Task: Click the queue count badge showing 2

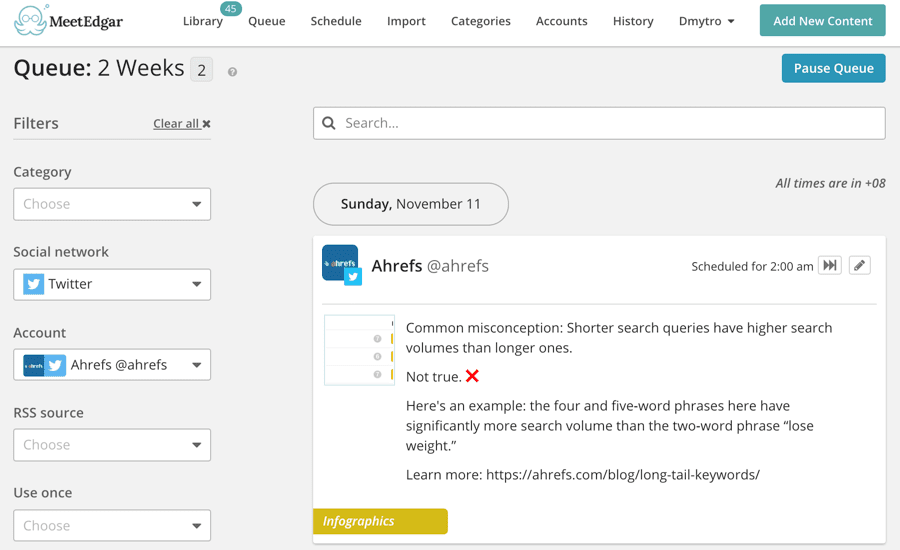Action: pyautogui.click(x=202, y=70)
